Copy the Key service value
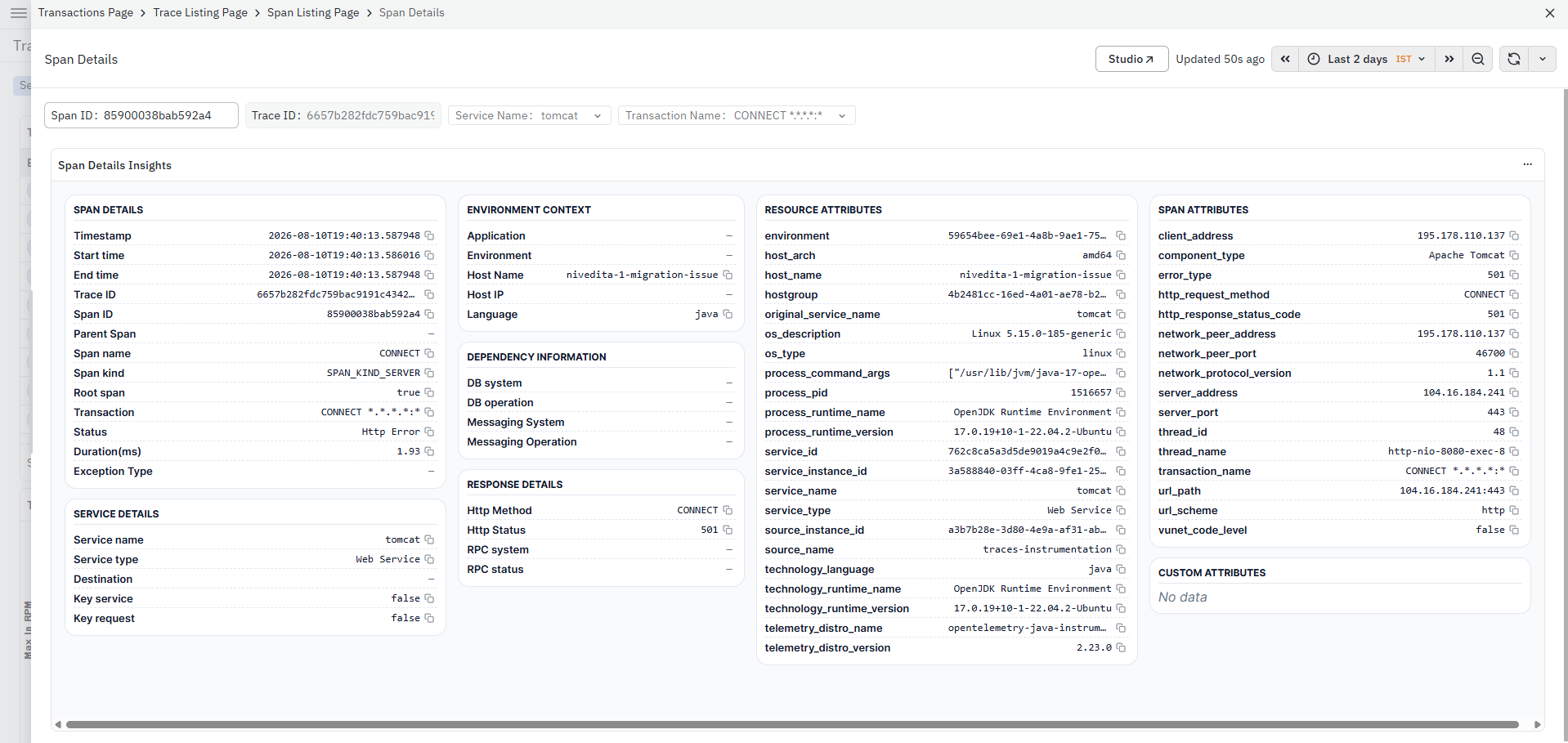The image size is (1568, 743). pyautogui.click(x=429, y=598)
